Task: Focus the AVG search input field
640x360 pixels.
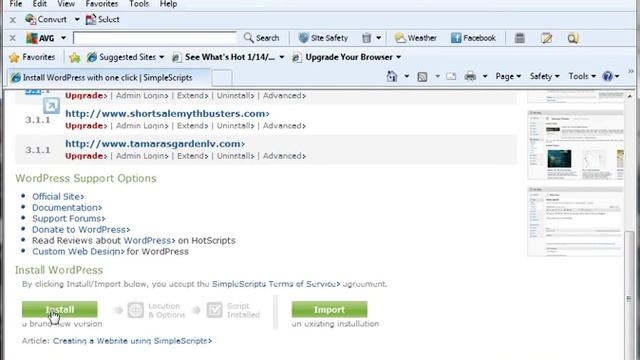Action: coord(155,38)
